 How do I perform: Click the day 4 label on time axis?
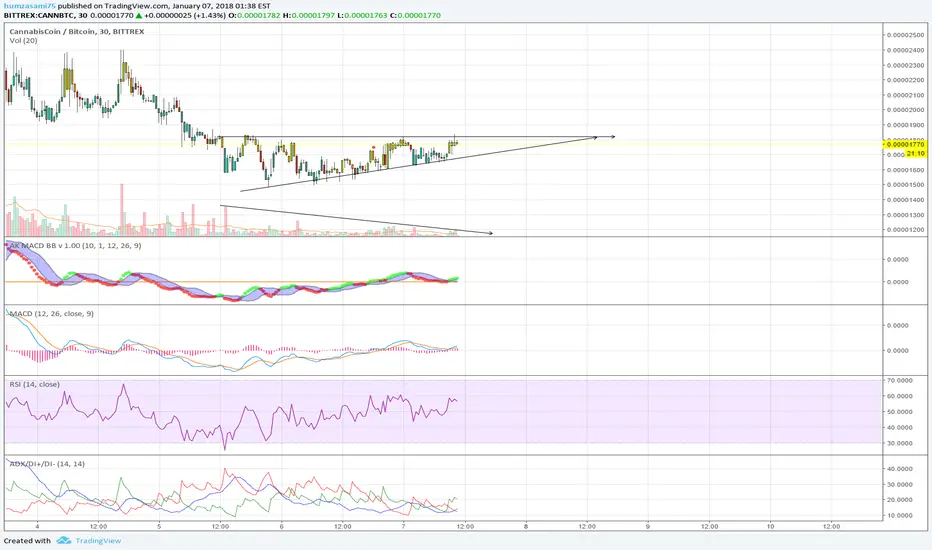click(37, 526)
